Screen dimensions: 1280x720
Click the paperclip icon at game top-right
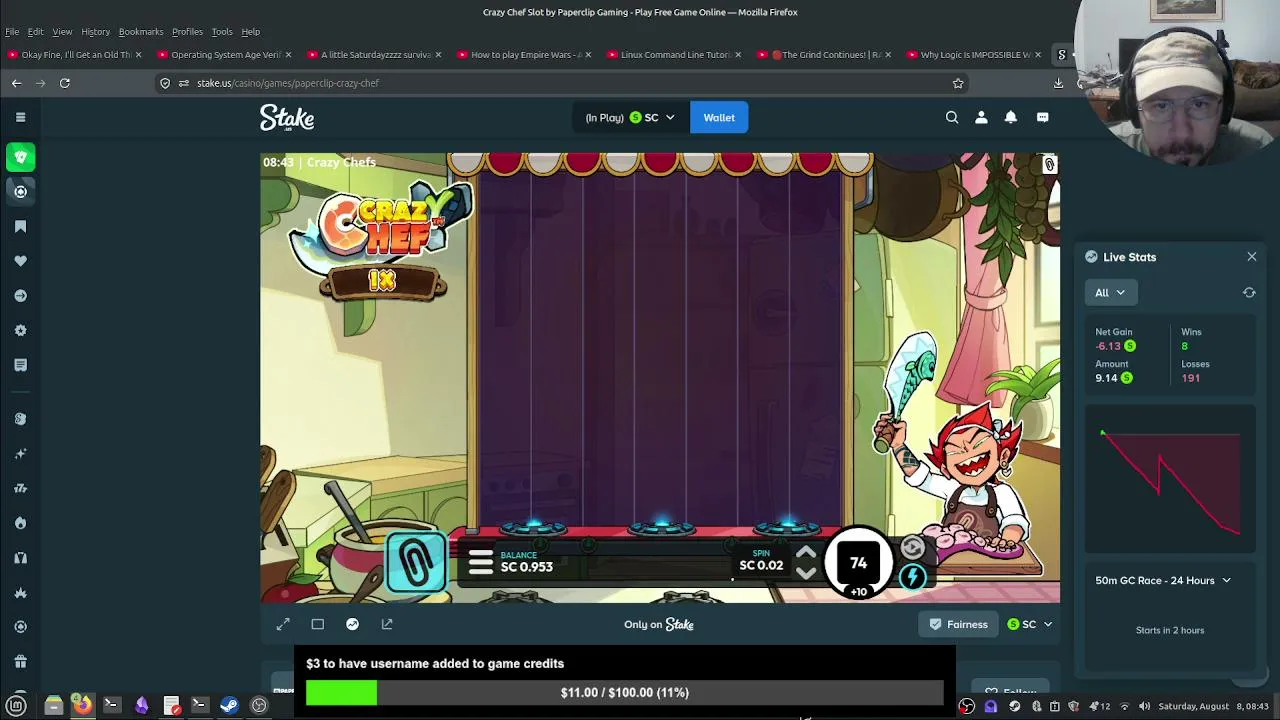(x=1049, y=165)
